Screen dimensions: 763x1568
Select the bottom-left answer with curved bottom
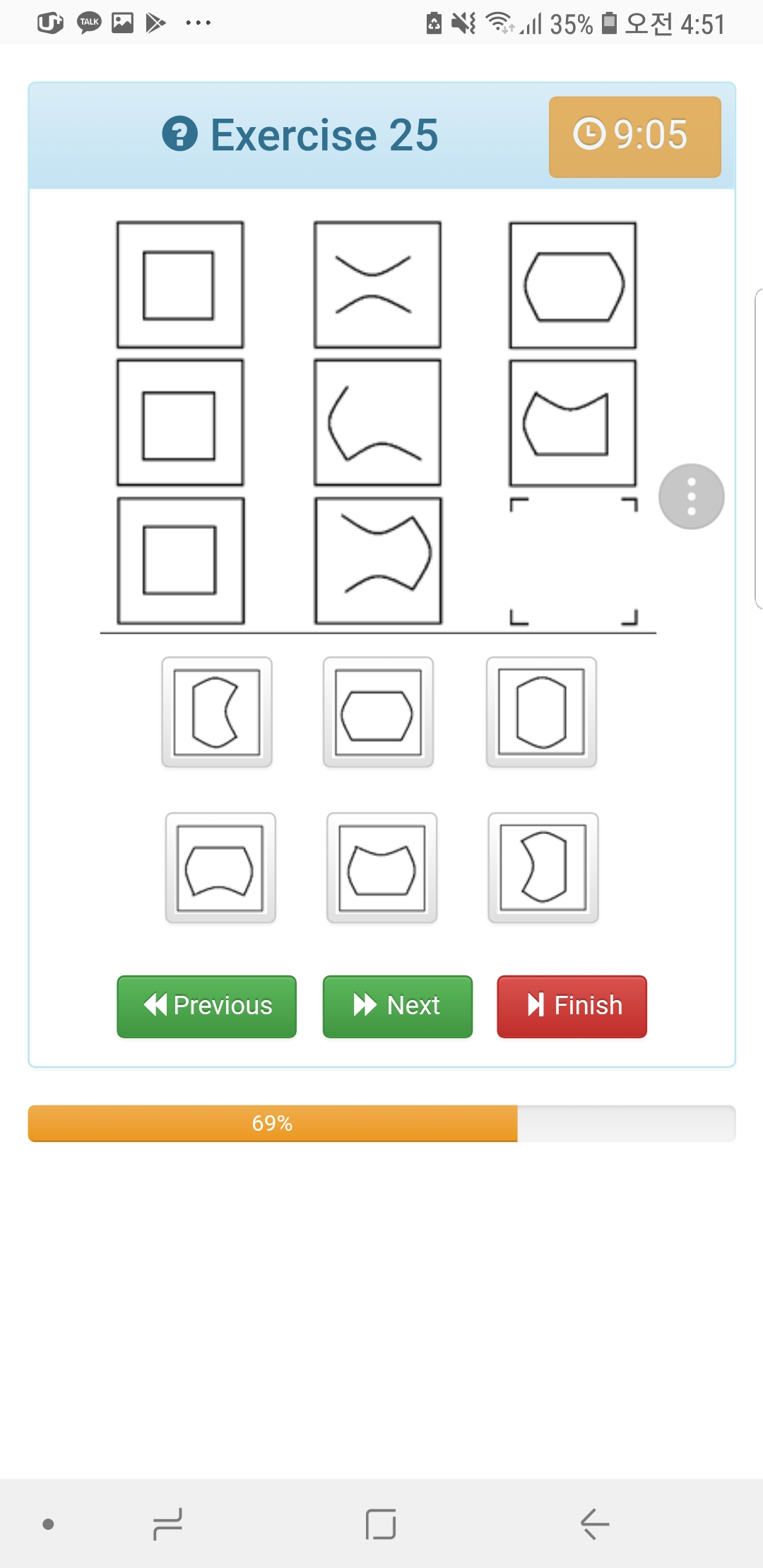(x=220, y=867)
